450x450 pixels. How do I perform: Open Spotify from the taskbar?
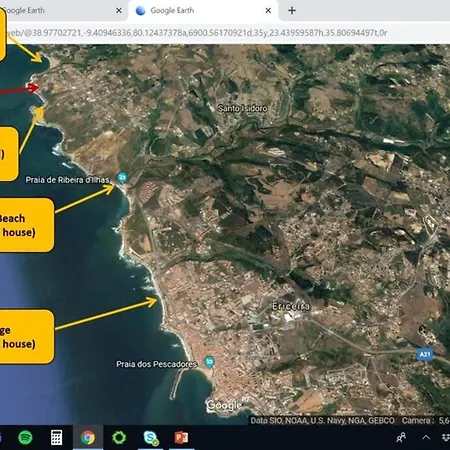(x=25, y=437)
